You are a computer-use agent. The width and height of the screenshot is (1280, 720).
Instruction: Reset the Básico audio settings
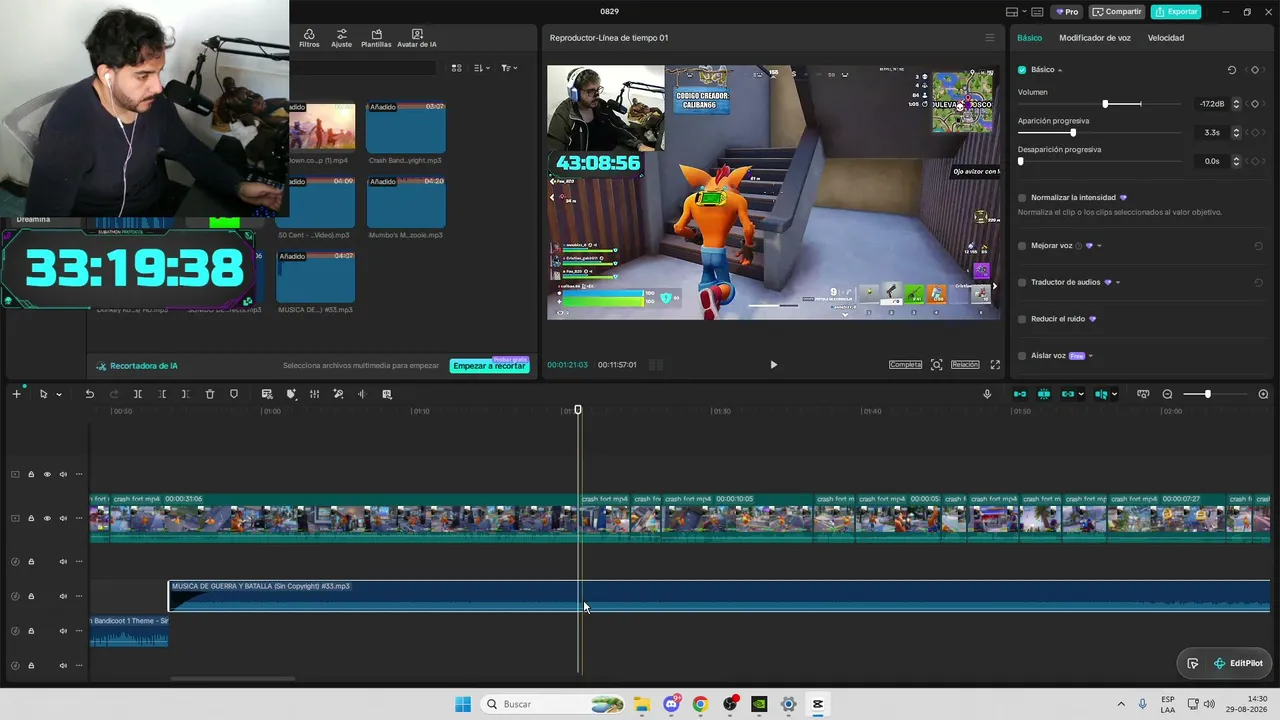[1232, 70]
